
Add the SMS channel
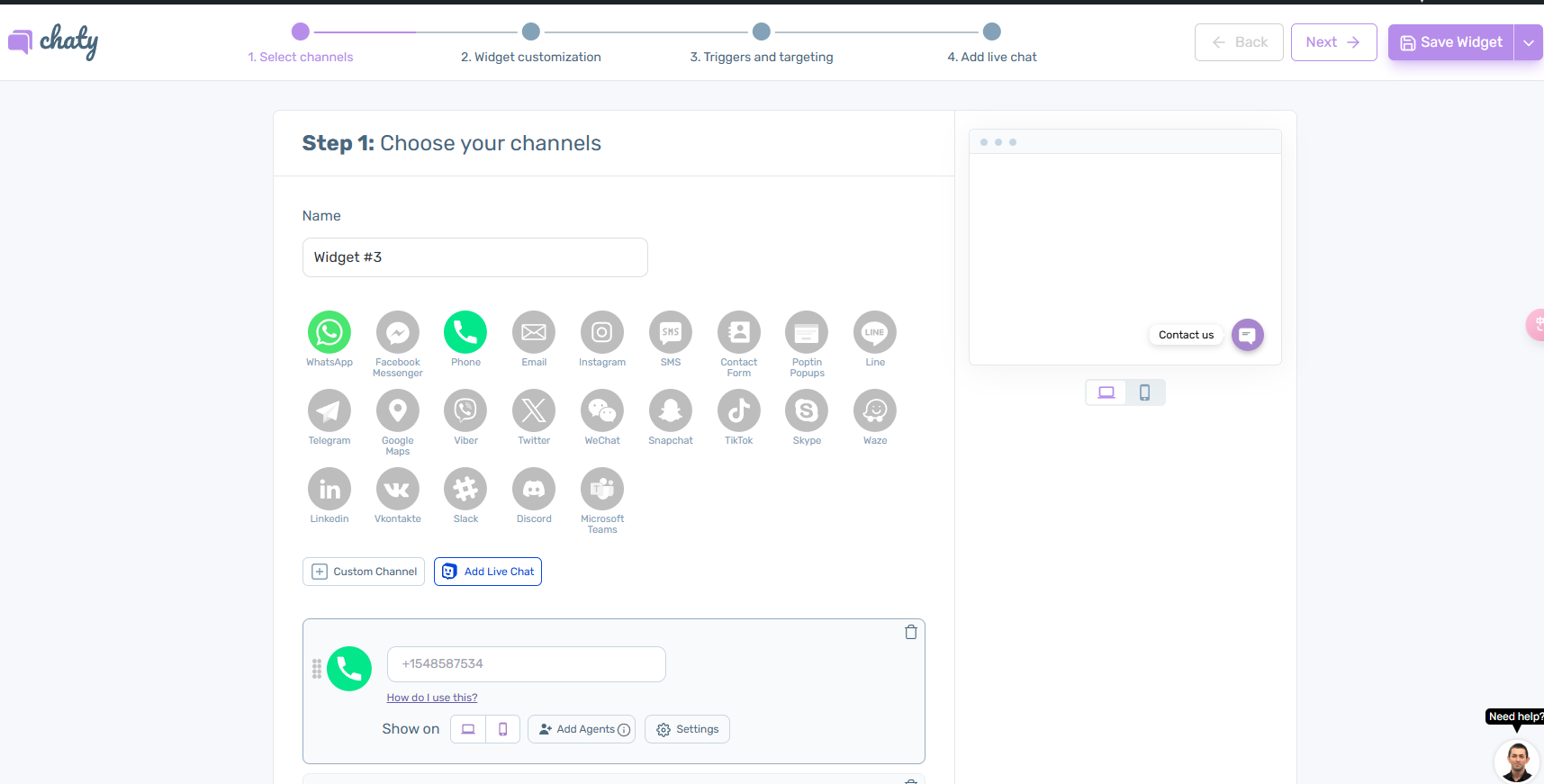(x=671, y=332)
